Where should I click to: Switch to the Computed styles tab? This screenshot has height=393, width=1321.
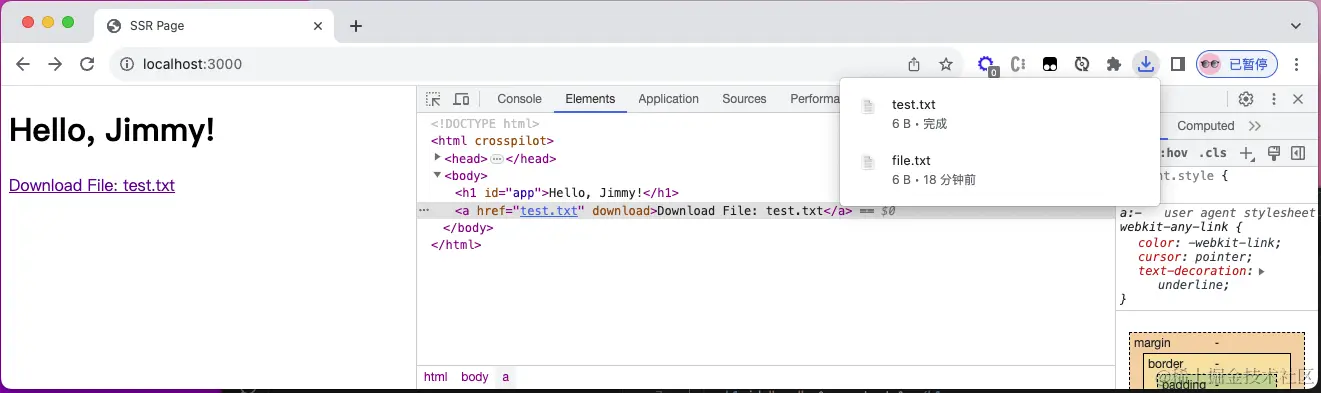1205,126
